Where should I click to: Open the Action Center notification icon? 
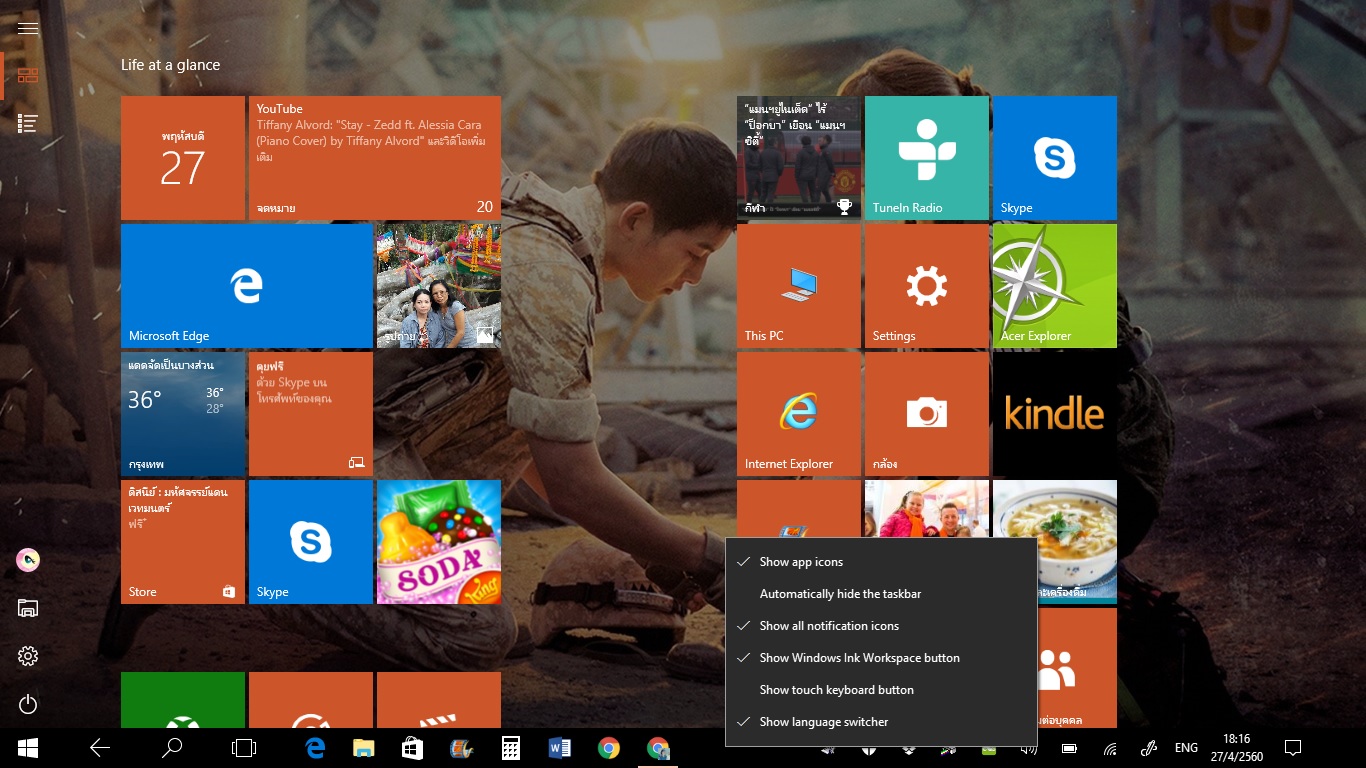(1293, 748)
